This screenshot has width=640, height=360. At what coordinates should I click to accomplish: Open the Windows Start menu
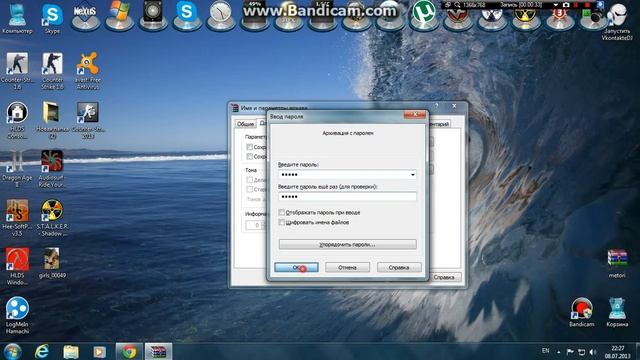pos(12,351)
